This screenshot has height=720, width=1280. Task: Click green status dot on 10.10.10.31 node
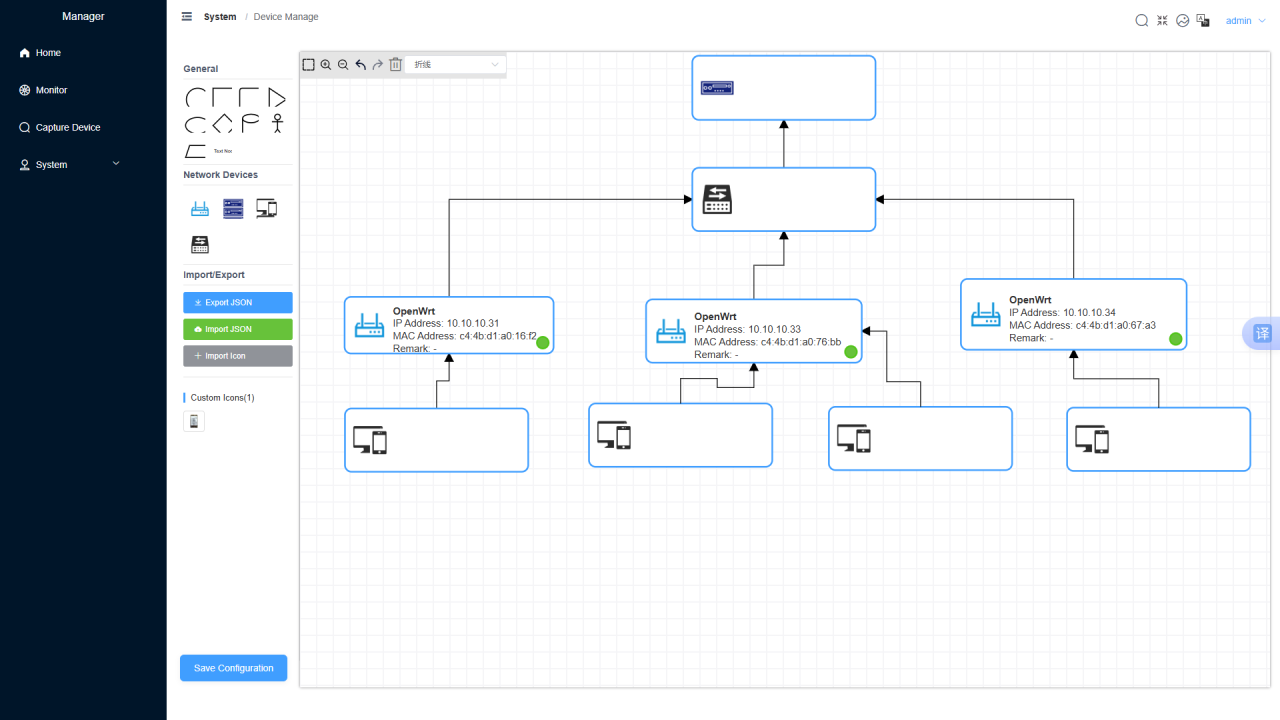click(x=543, y=342)
